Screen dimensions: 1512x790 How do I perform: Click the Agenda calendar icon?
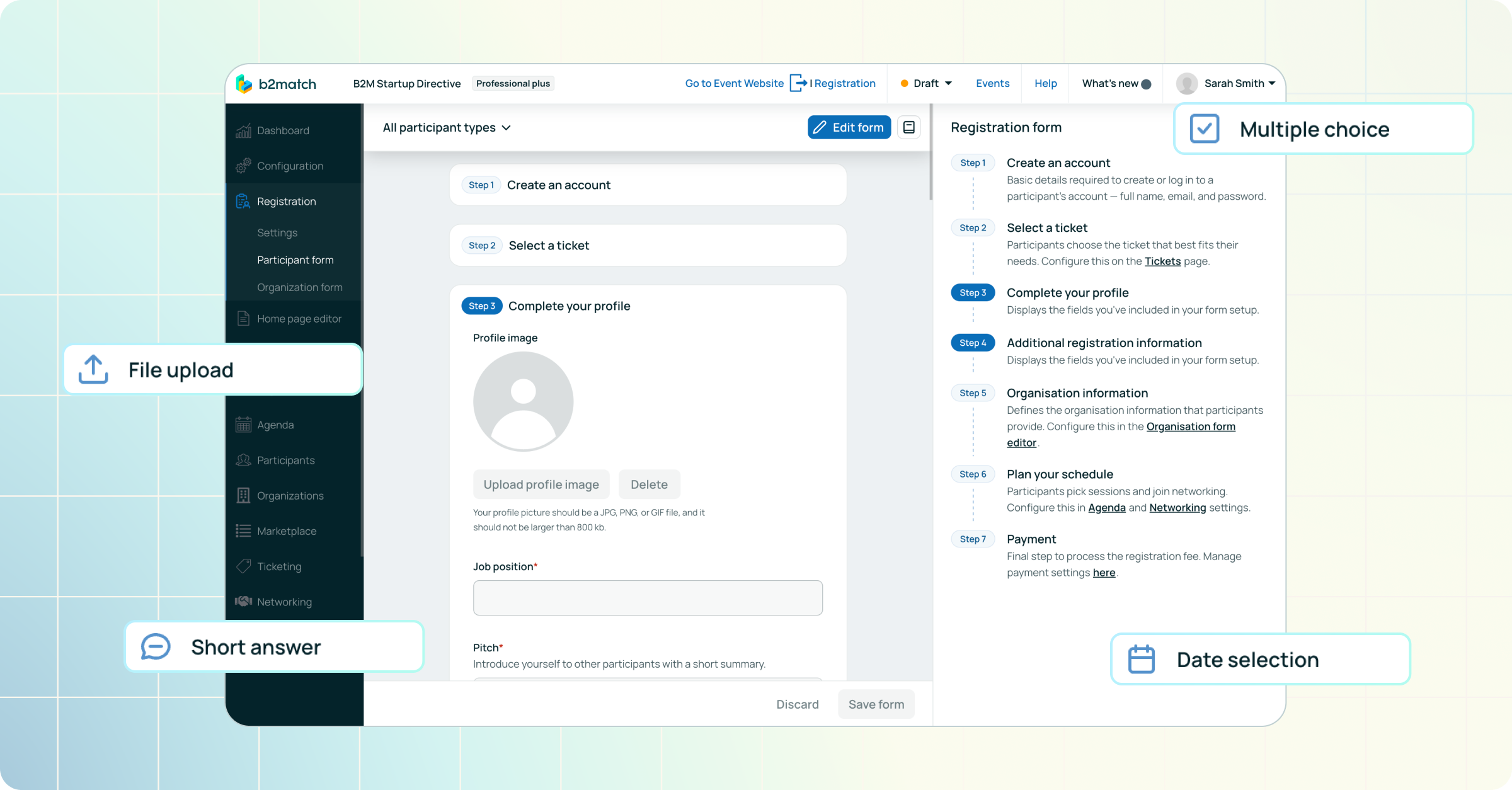coord(243,425)
